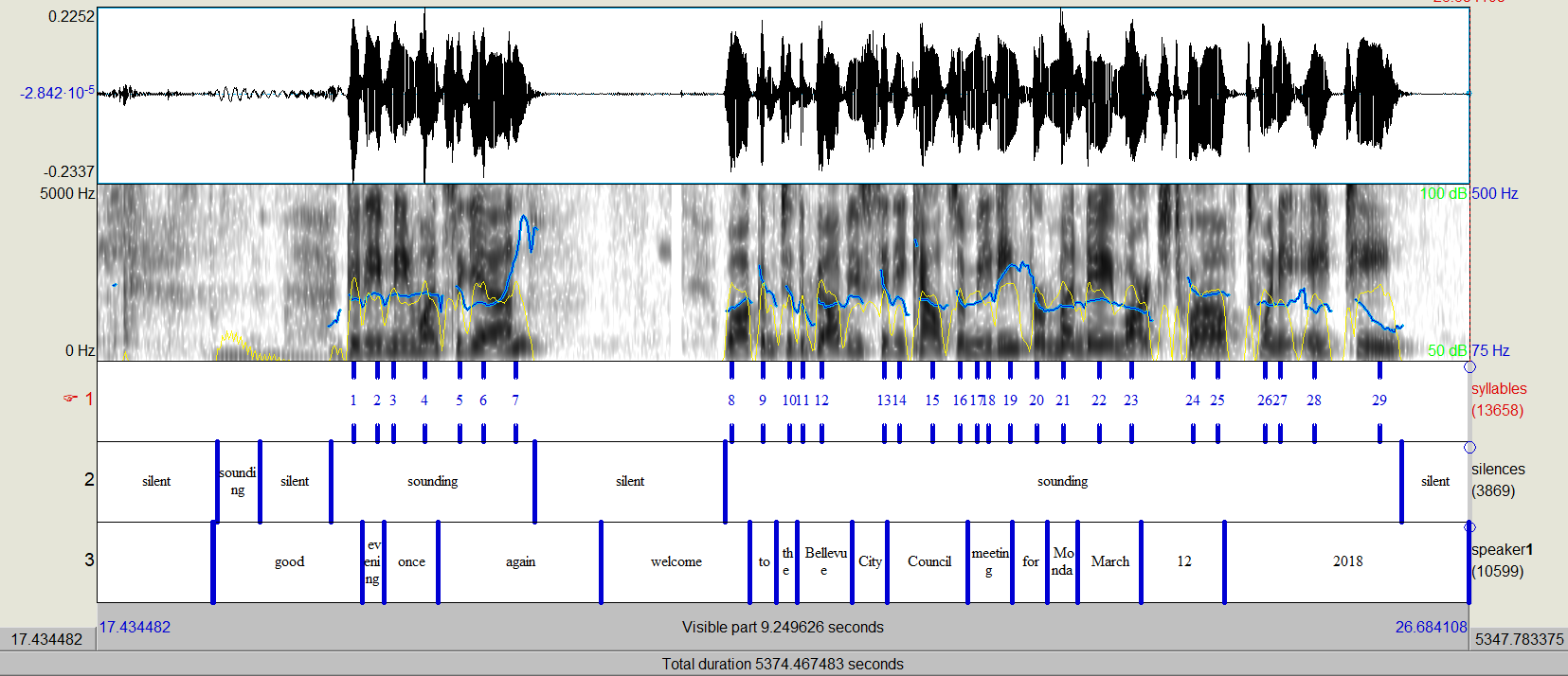
Task: Click the 75 Hz pitch floor label
Action: (1490, 350)
